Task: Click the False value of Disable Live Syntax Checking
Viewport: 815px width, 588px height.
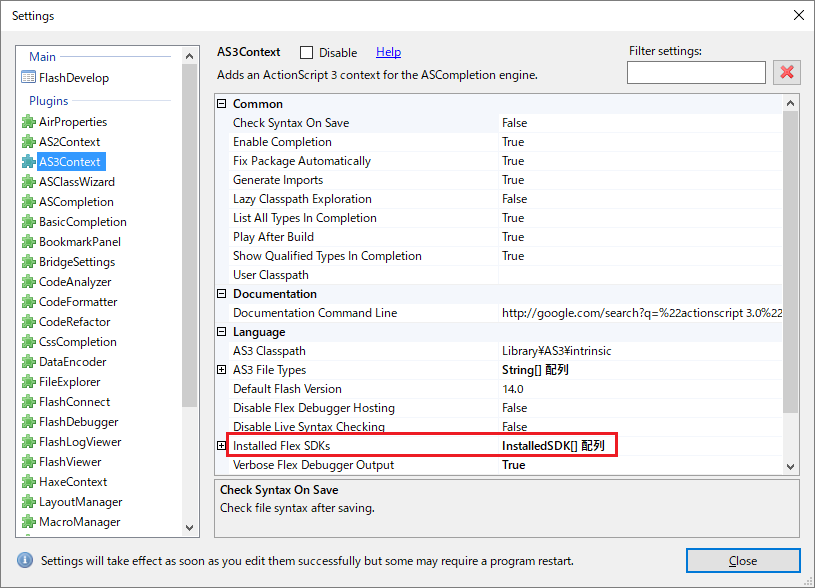Action: click(x=515, y=427)
